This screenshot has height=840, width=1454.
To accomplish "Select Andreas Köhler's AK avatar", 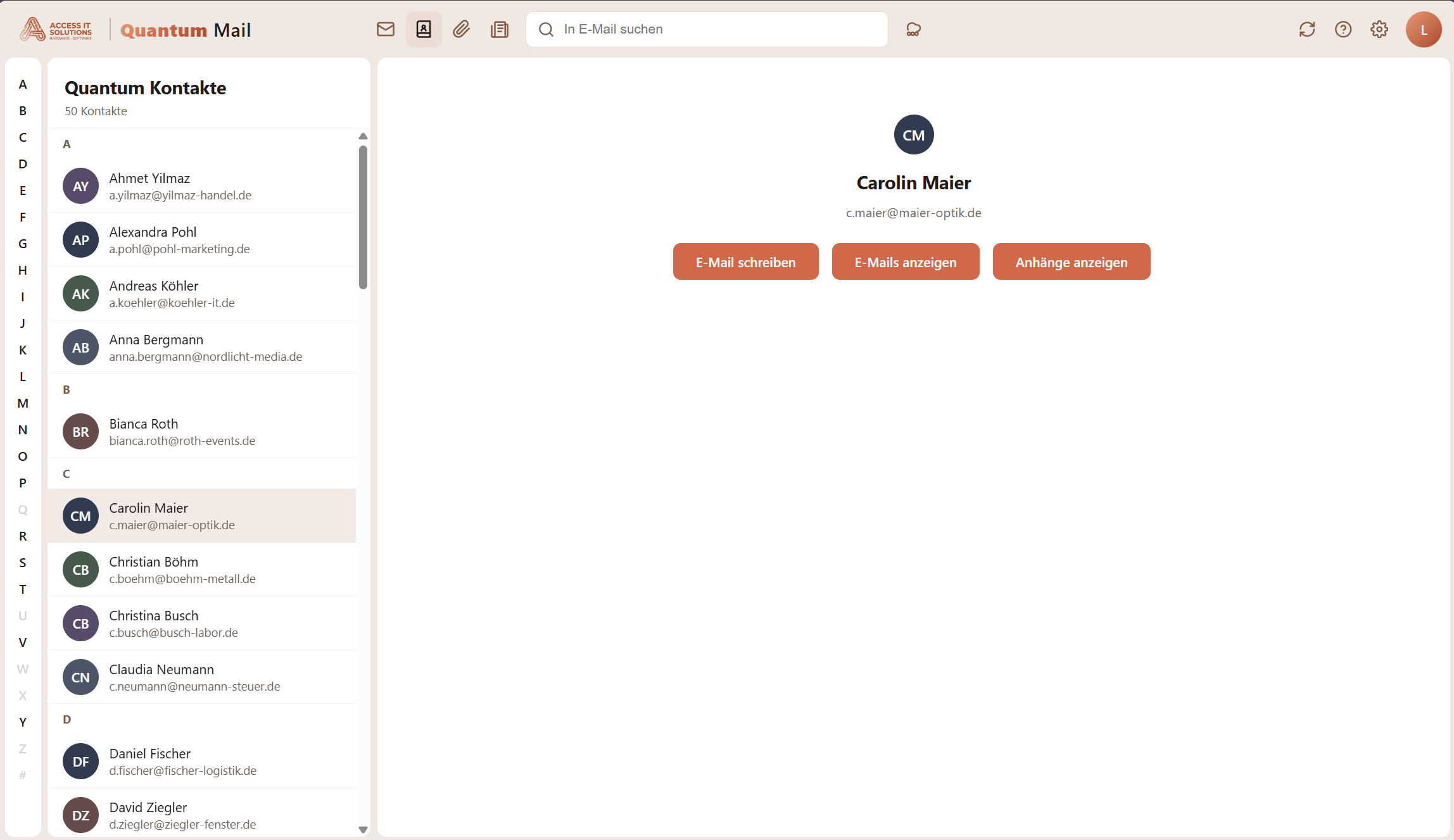I will click(80, 294).
